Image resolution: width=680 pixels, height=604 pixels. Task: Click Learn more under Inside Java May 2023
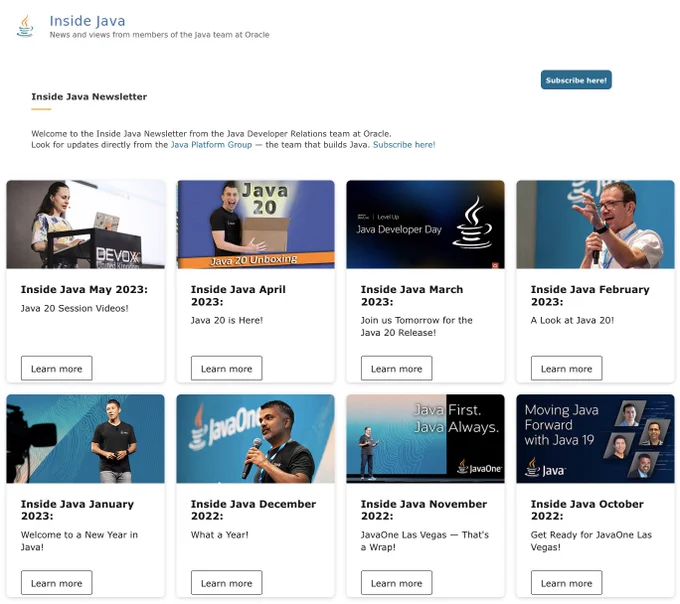click(x=57, y=369)
